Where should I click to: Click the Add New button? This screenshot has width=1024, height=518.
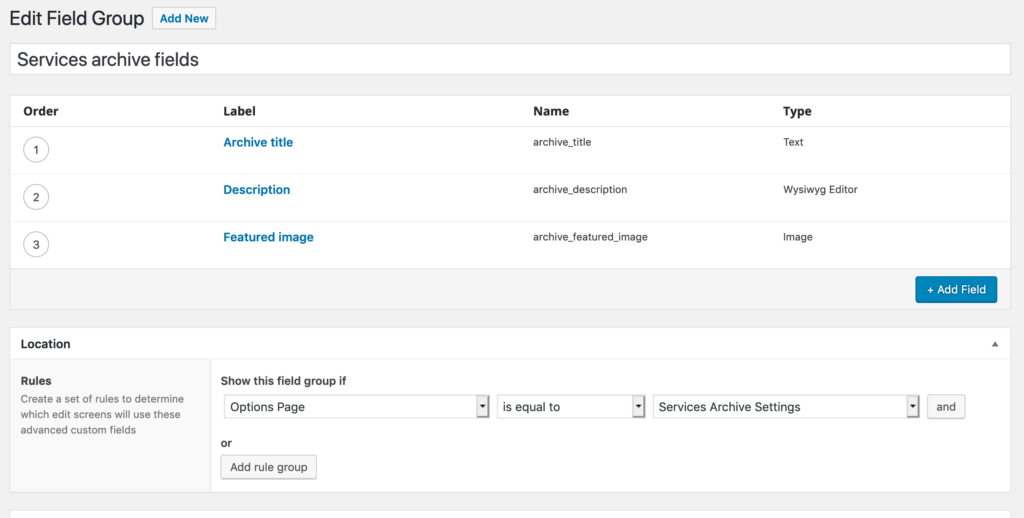point(184,18)
